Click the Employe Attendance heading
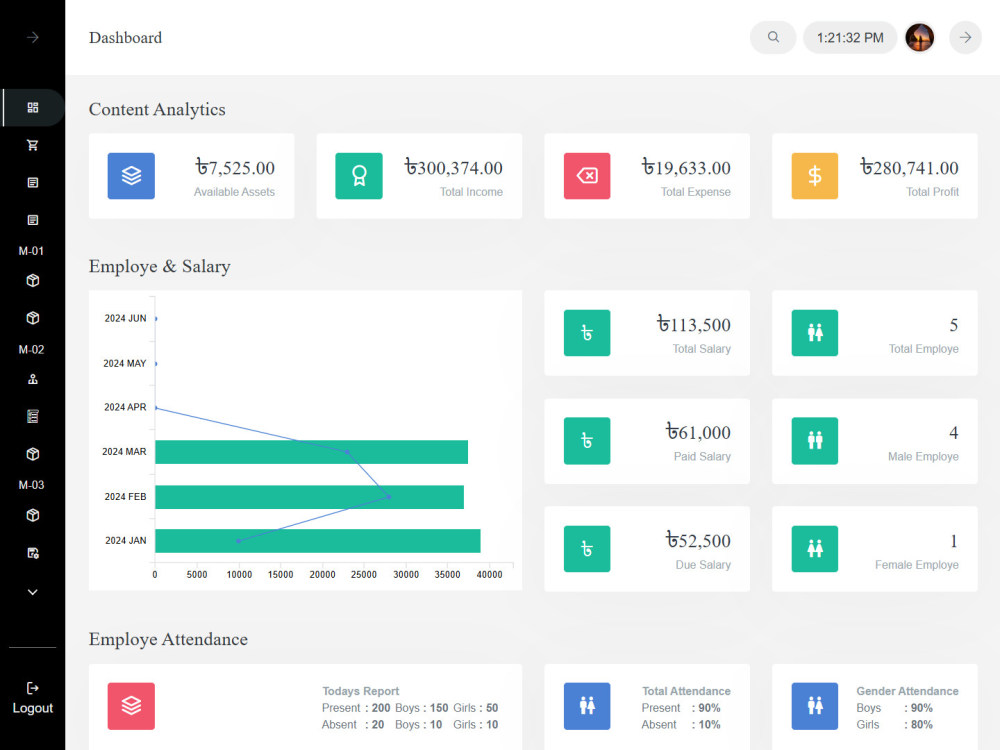This screenshot has width=1000, height=750. 168,639
